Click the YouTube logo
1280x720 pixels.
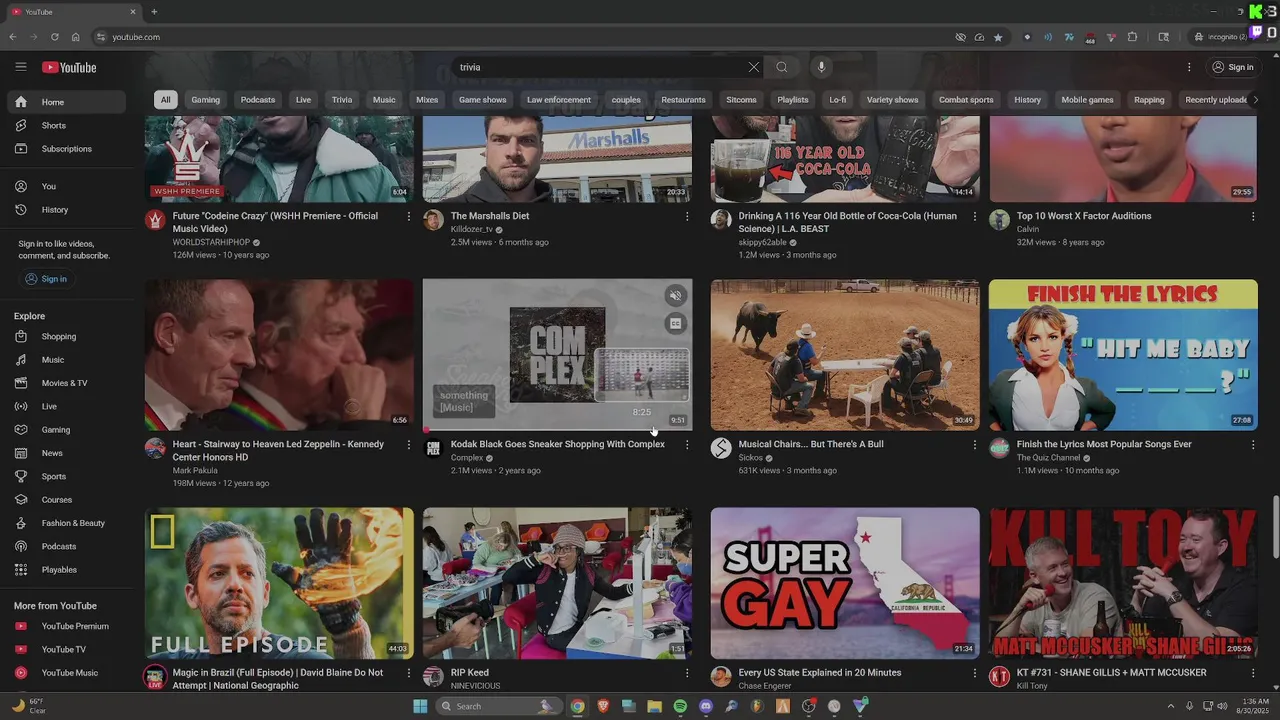click(x=69, y=67)
